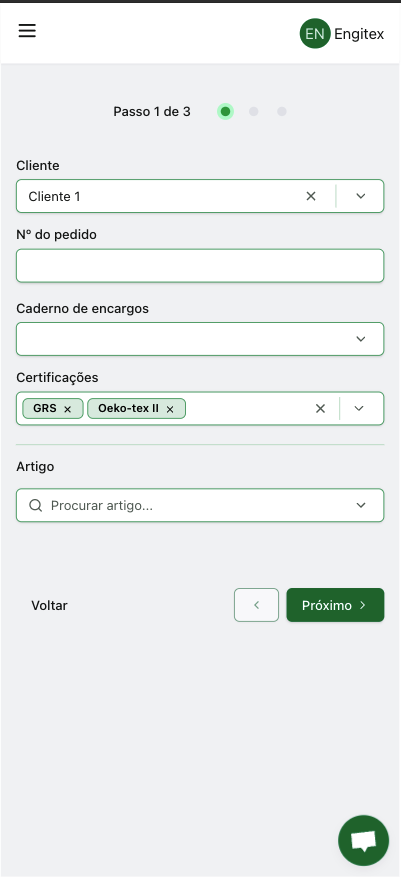The image size is (401, 878).
Task: Open the chat support bubble
Action: pos(363,840)
